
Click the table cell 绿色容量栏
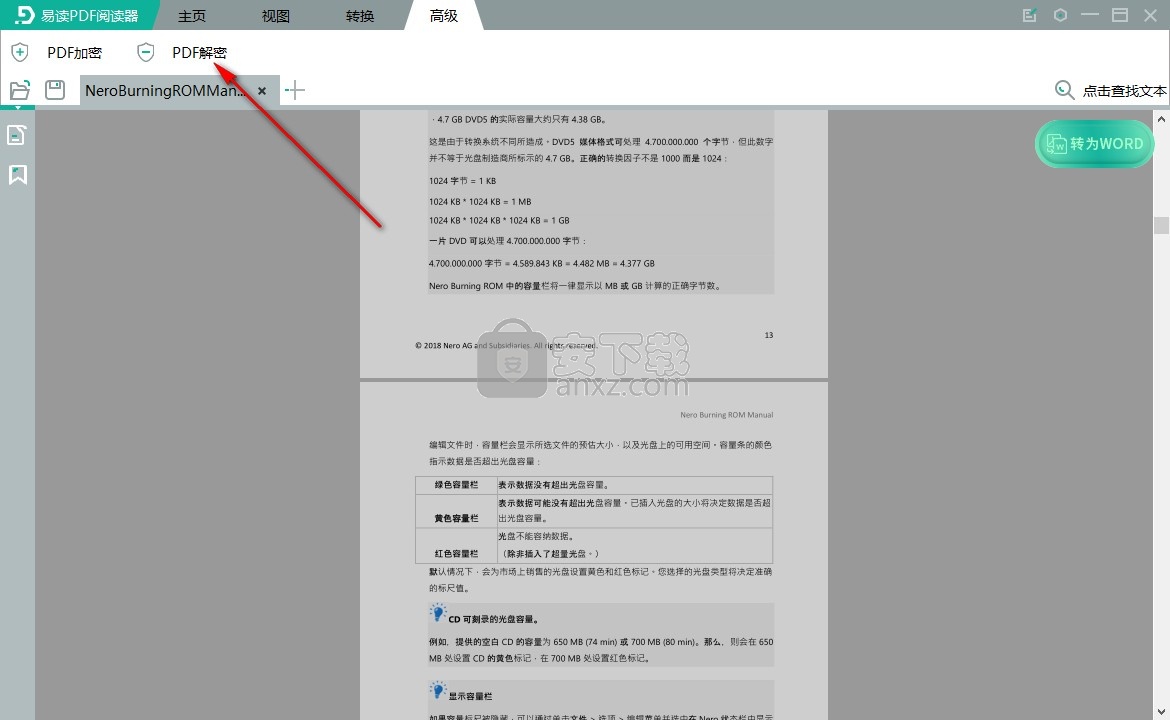point(457,485)
